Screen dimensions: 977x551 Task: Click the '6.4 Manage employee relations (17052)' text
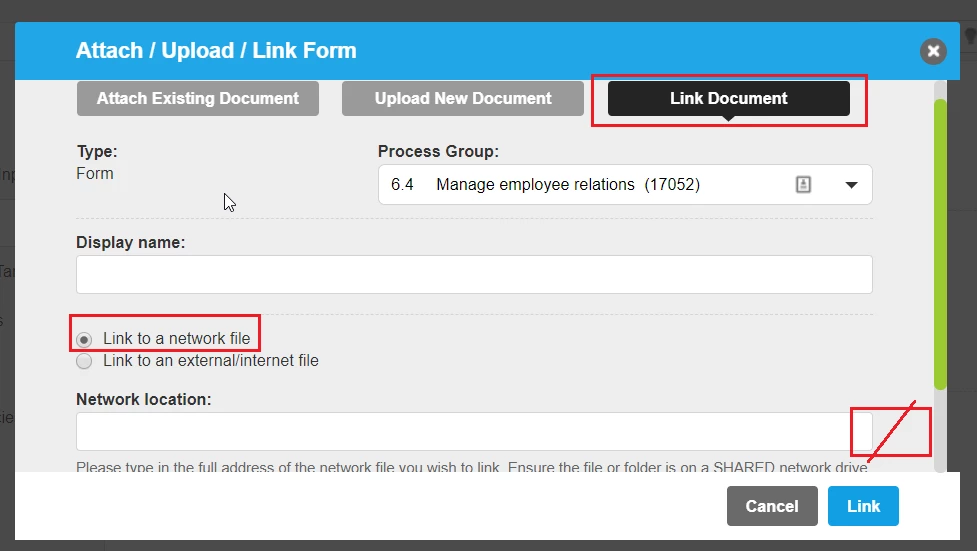coord(545,184)
